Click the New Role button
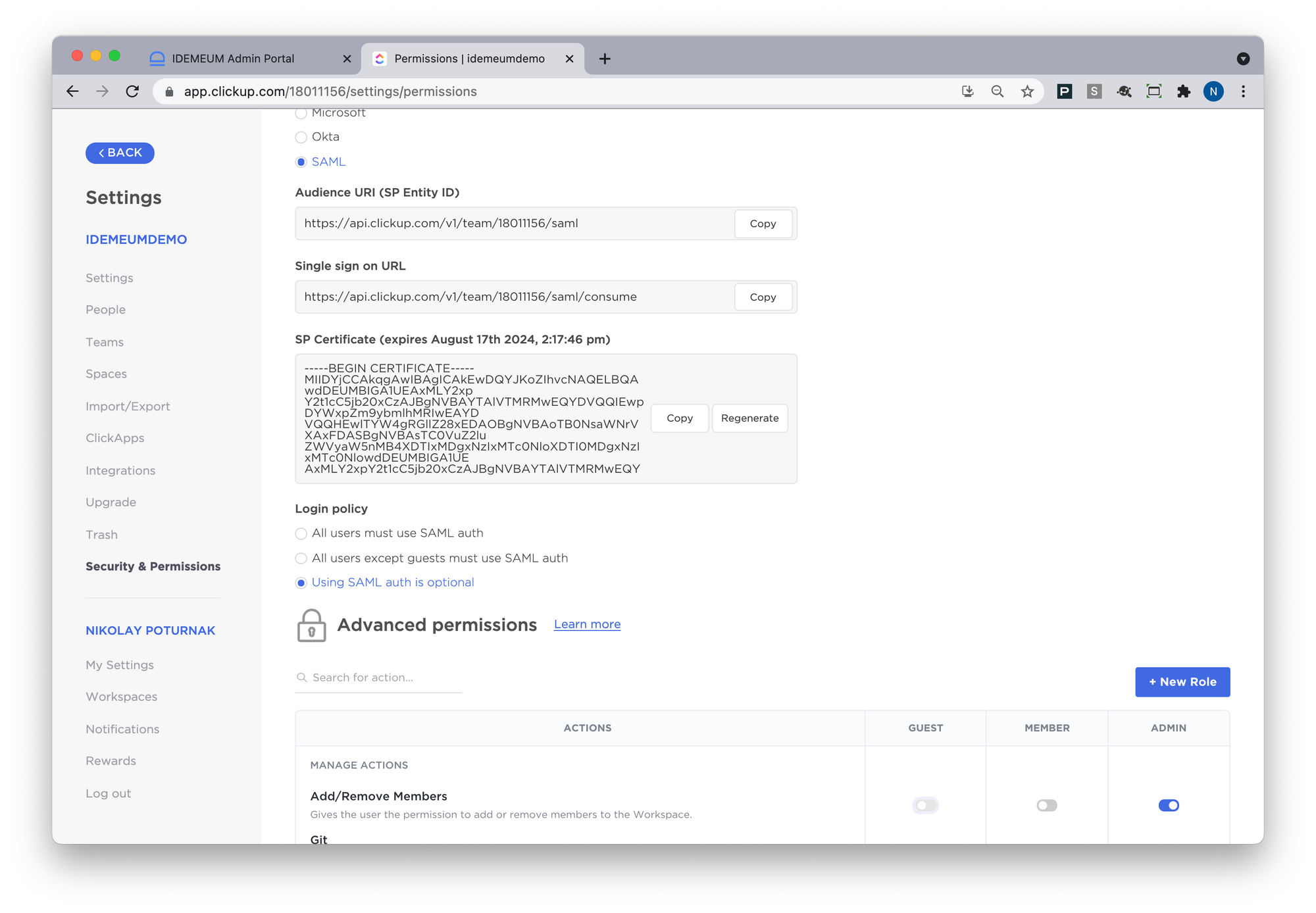Viewport: 1316px width, 913px height. (1182, 682)
